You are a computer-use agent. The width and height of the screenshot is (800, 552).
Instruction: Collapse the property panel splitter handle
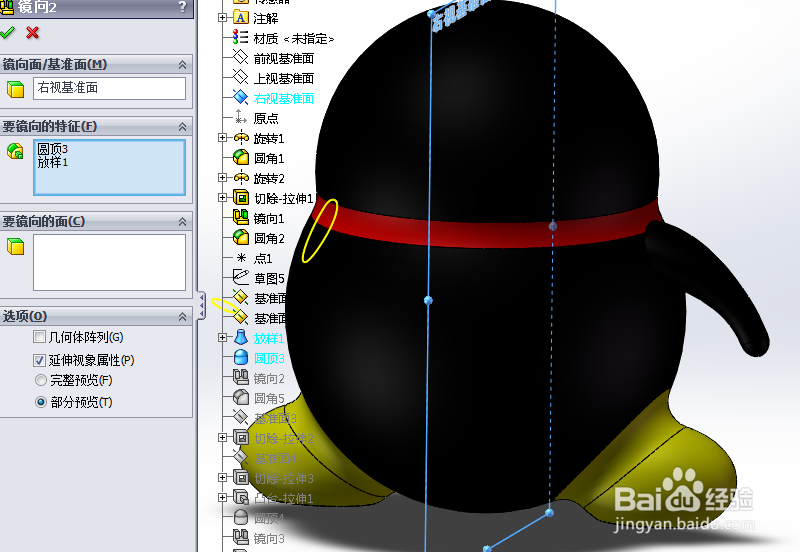pyautogui.click(x=202, y=305)
